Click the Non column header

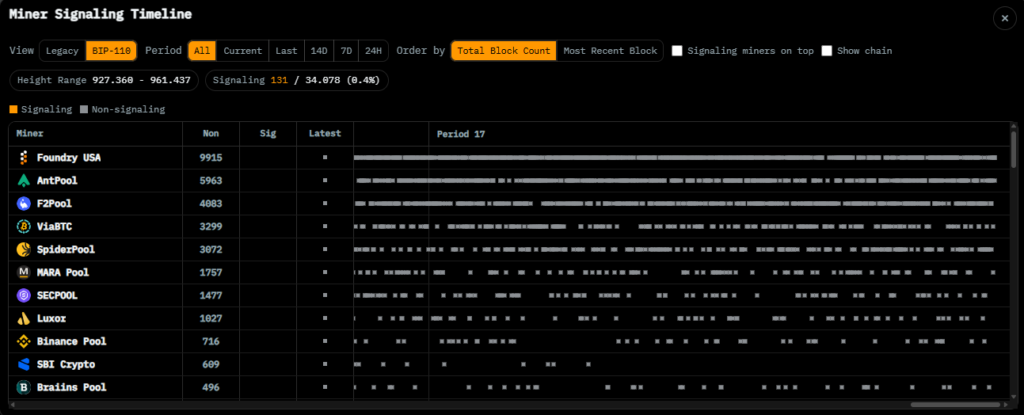211,133
